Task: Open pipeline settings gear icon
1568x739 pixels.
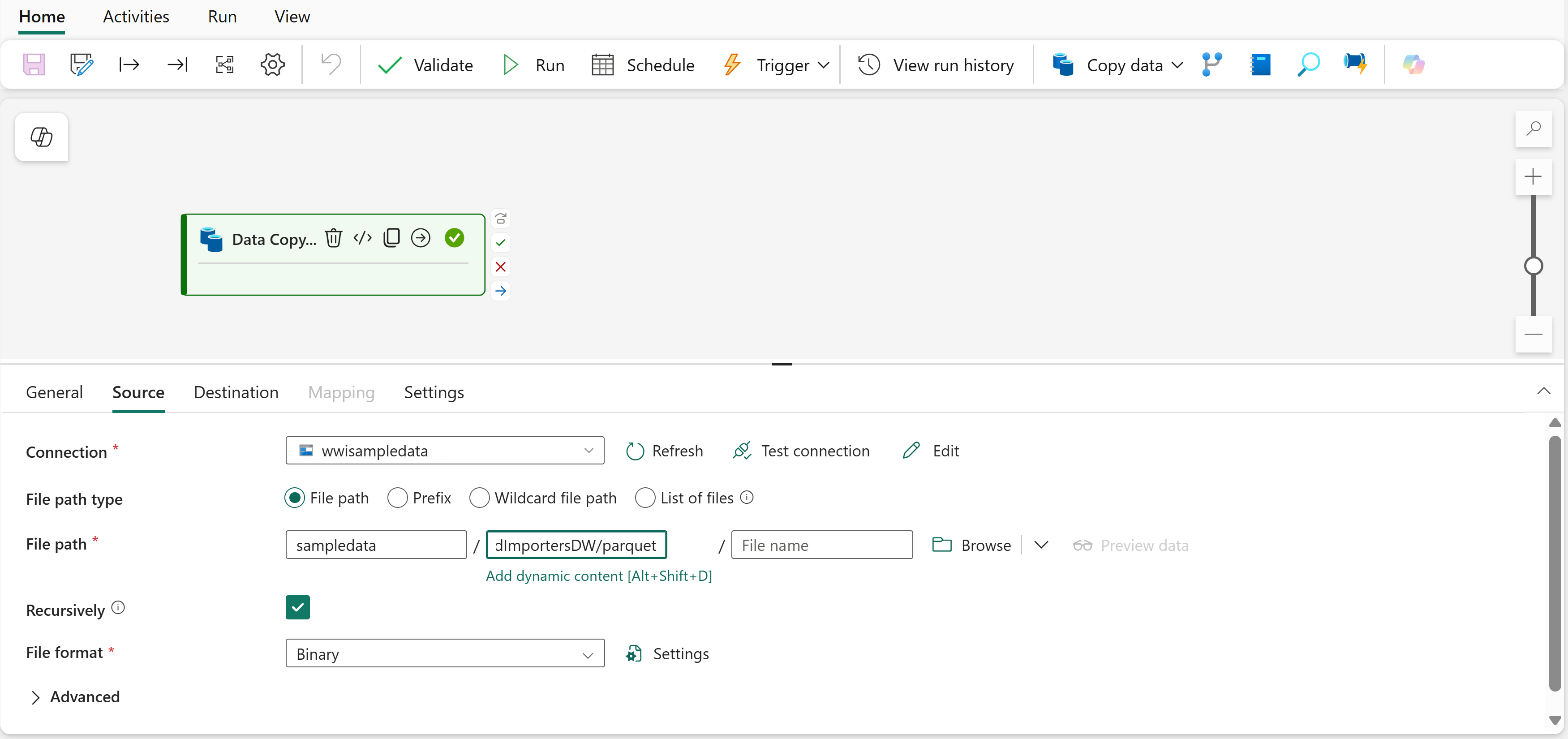Action: click(x=272, y=64)
